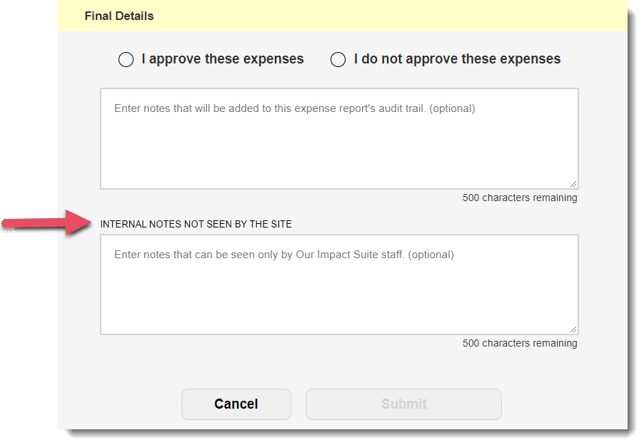
Task: Click the "I approve these expenses" label text
Action: pos(222,59)
